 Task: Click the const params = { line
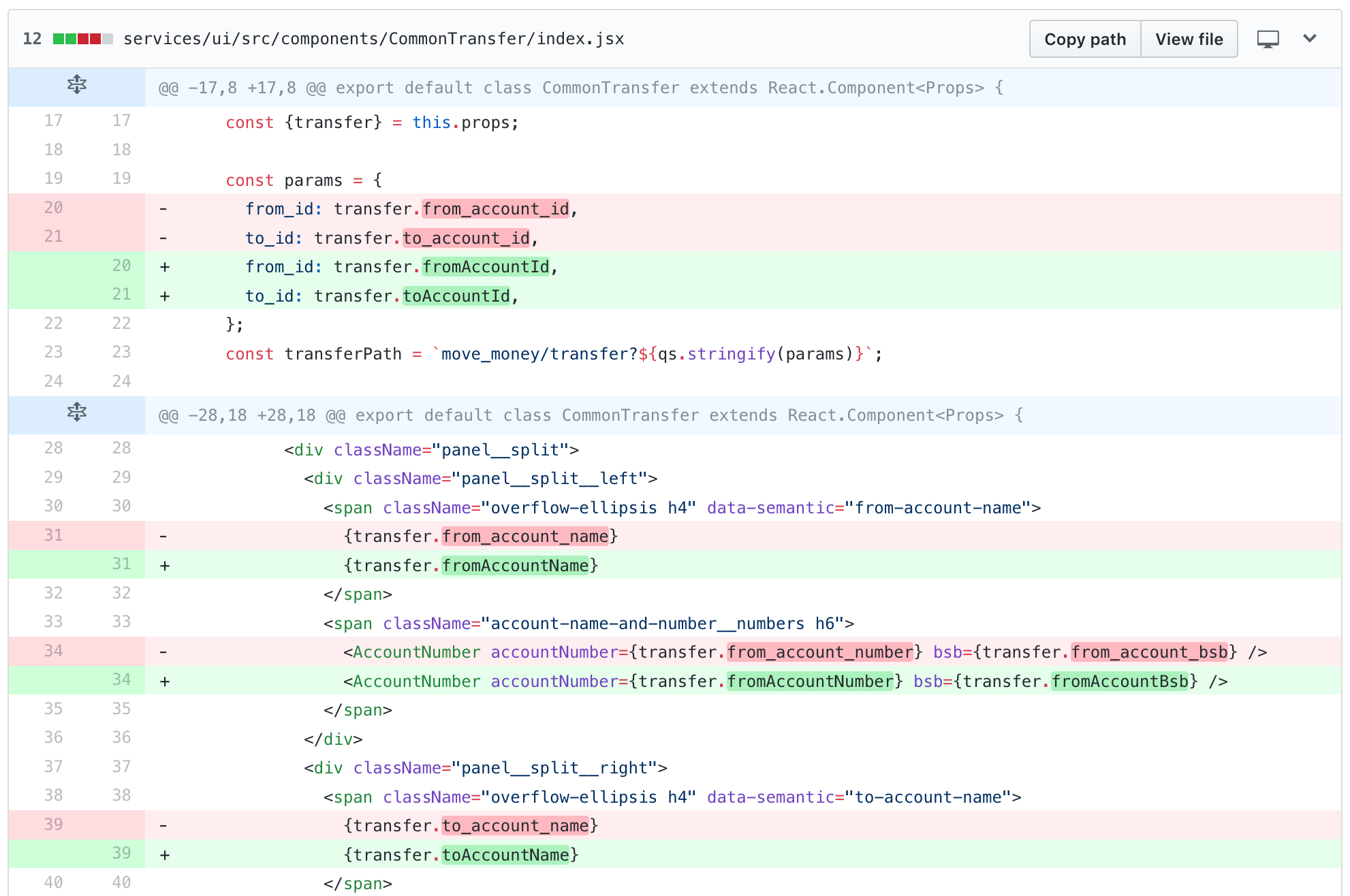click(x=304, y=180)
